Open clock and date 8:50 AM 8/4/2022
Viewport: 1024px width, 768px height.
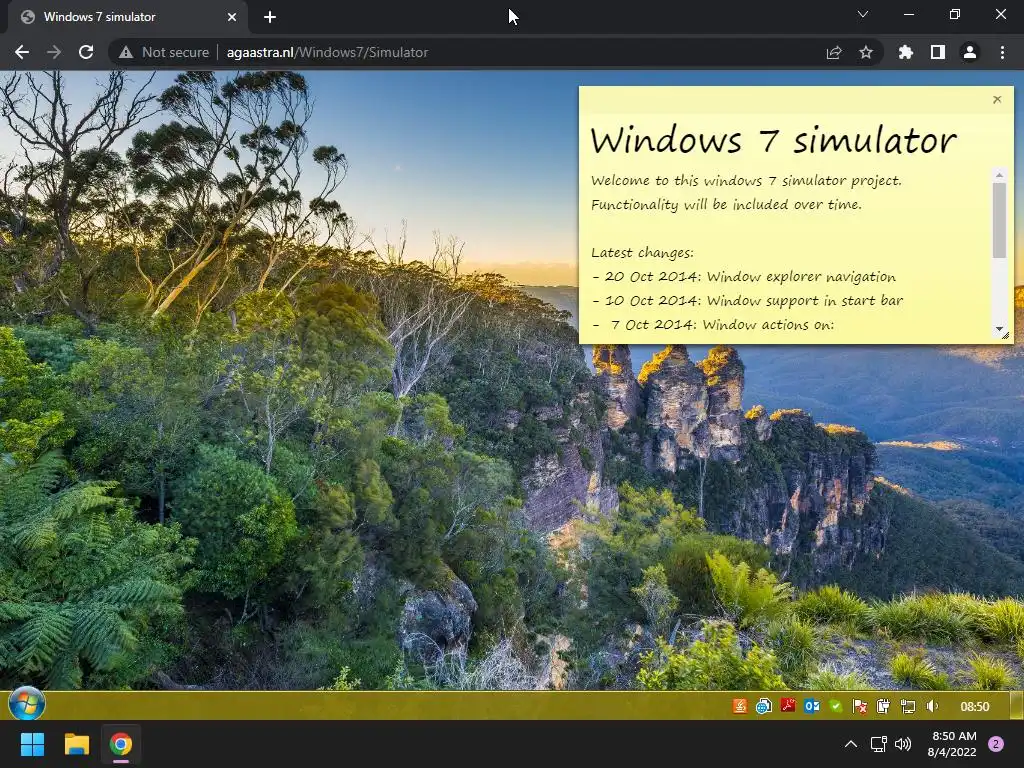(952, 744)
